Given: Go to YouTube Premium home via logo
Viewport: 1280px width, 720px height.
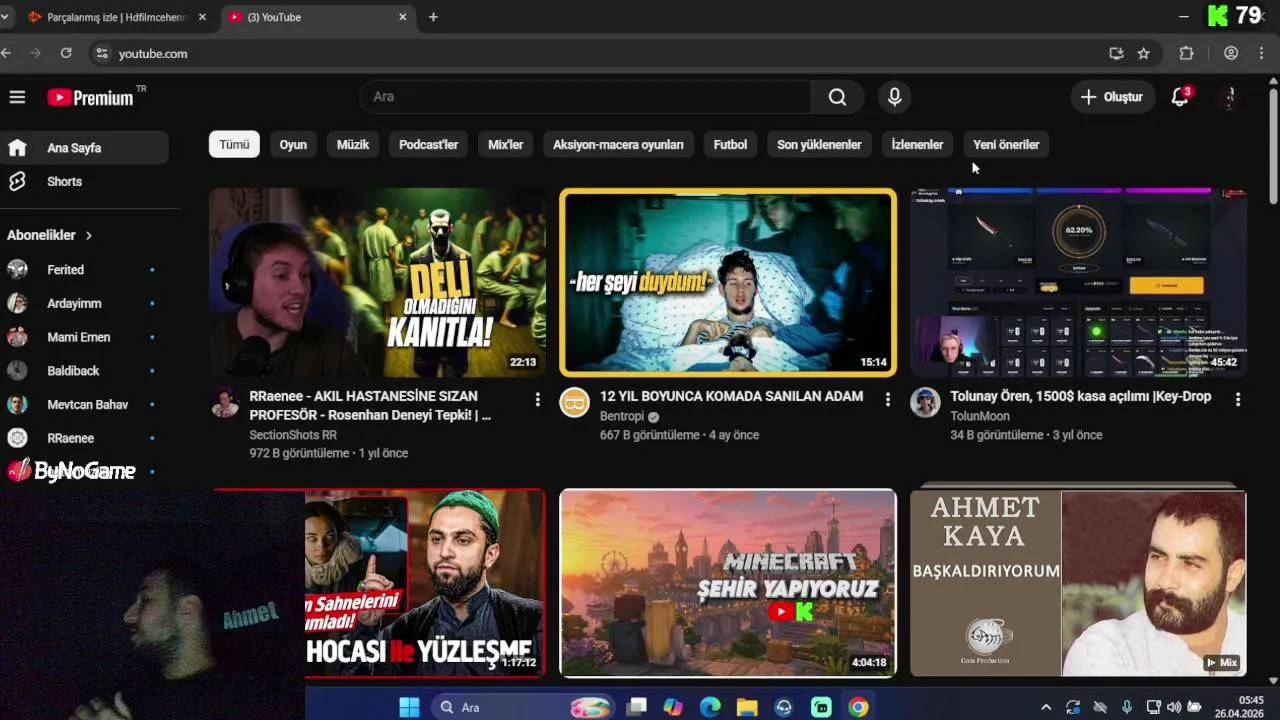Looking at the screenshot, I should point(91,97).
